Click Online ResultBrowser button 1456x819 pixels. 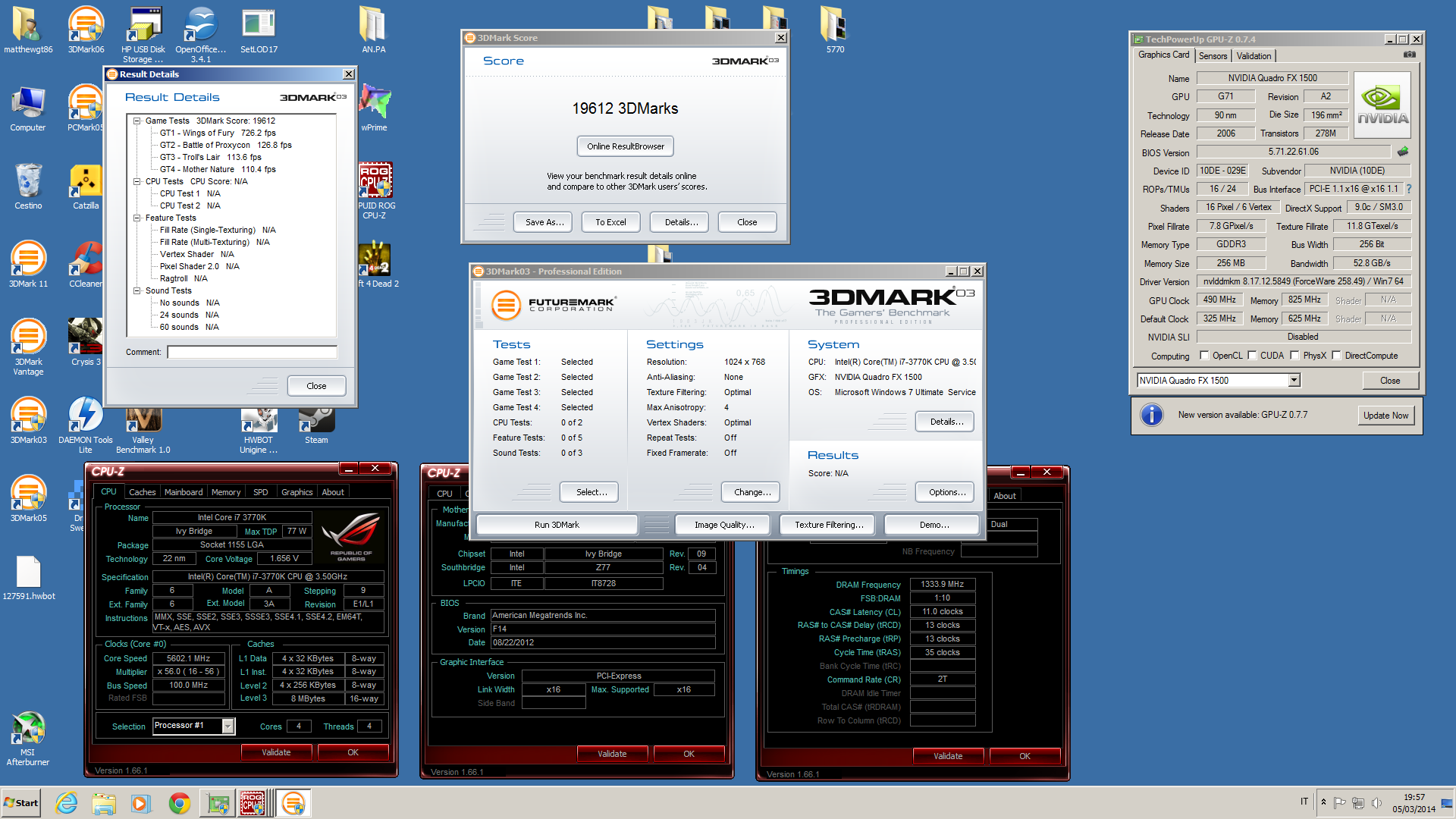pyautogui.click(x=626, y=146)
